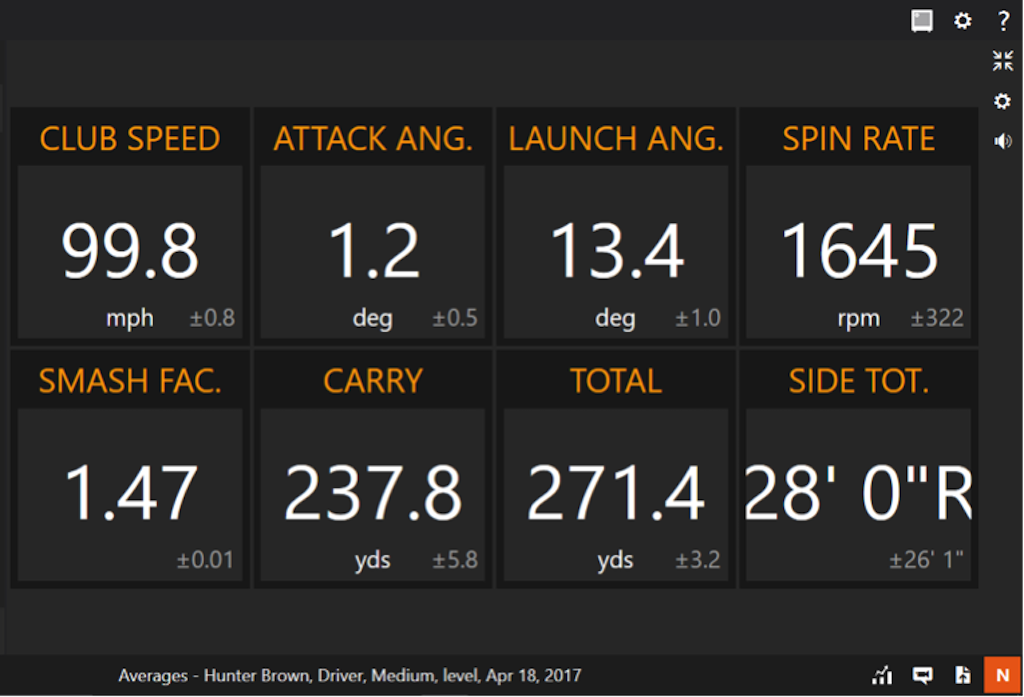Screen dimensions: 1024x697
Task: Open the bar chart statistics icon
Action: coord(882,675)
